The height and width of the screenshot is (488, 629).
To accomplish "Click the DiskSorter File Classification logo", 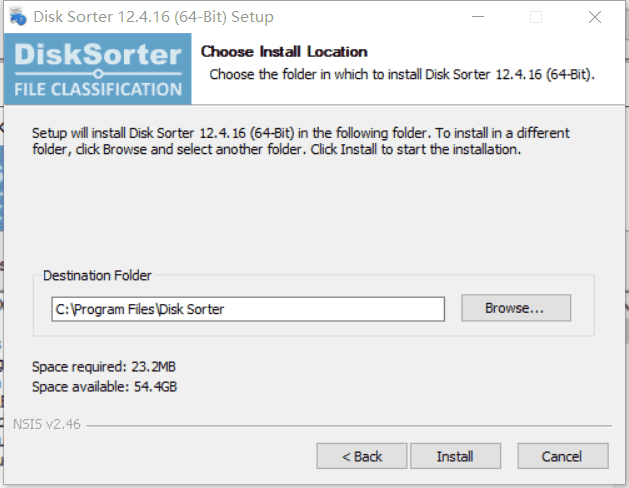I will tap(97, 69).
